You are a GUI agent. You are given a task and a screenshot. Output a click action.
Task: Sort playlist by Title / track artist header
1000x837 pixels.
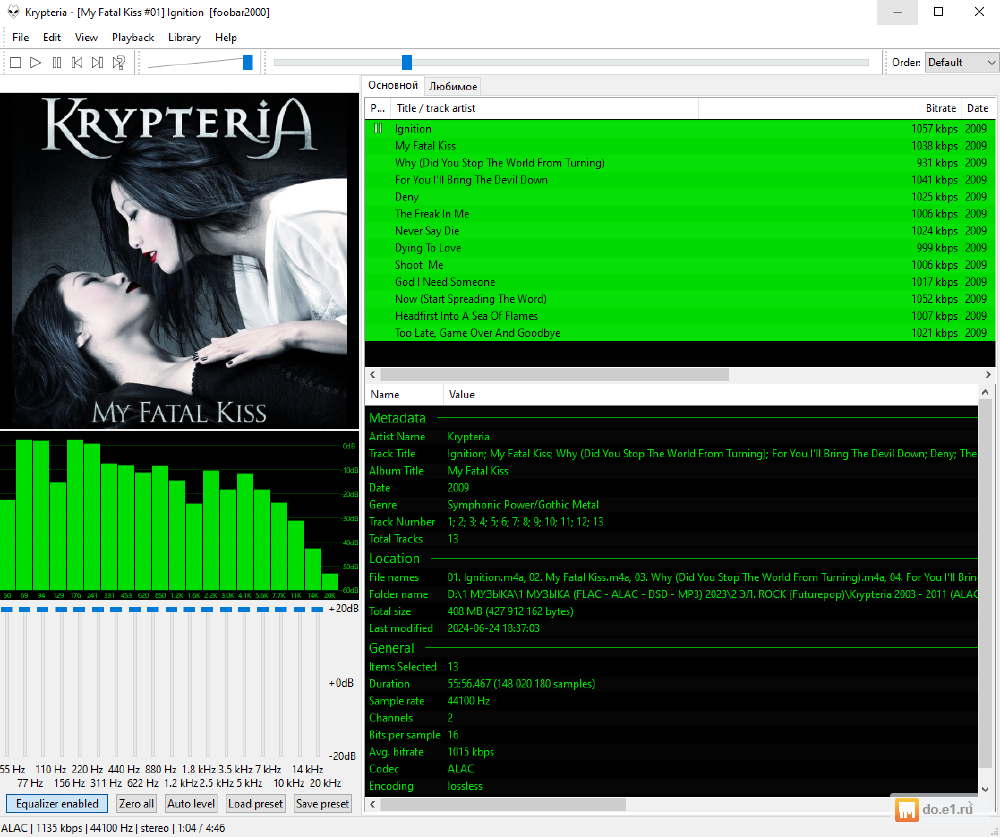pos(435,108)
